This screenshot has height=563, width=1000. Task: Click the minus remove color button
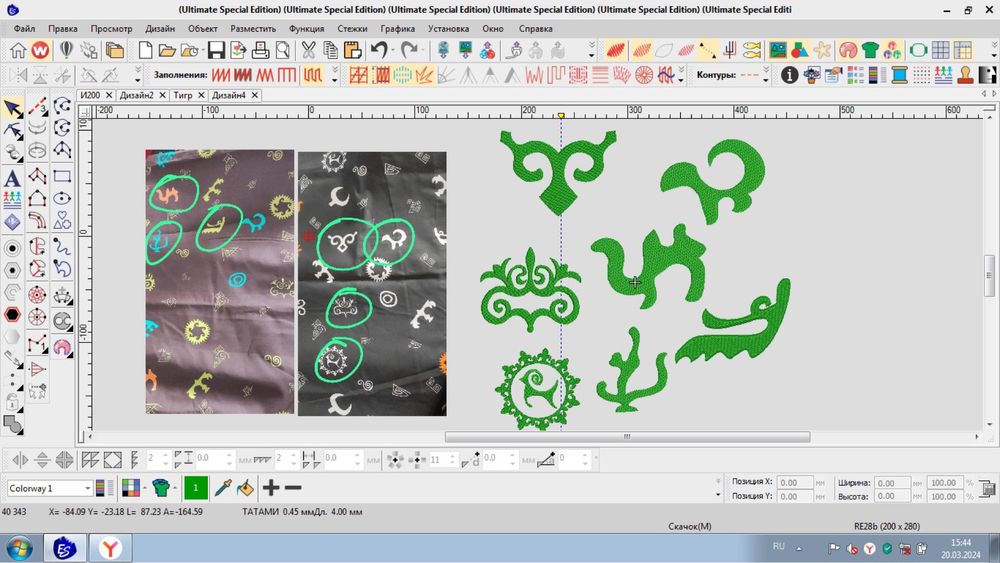(x=293, y=488)
